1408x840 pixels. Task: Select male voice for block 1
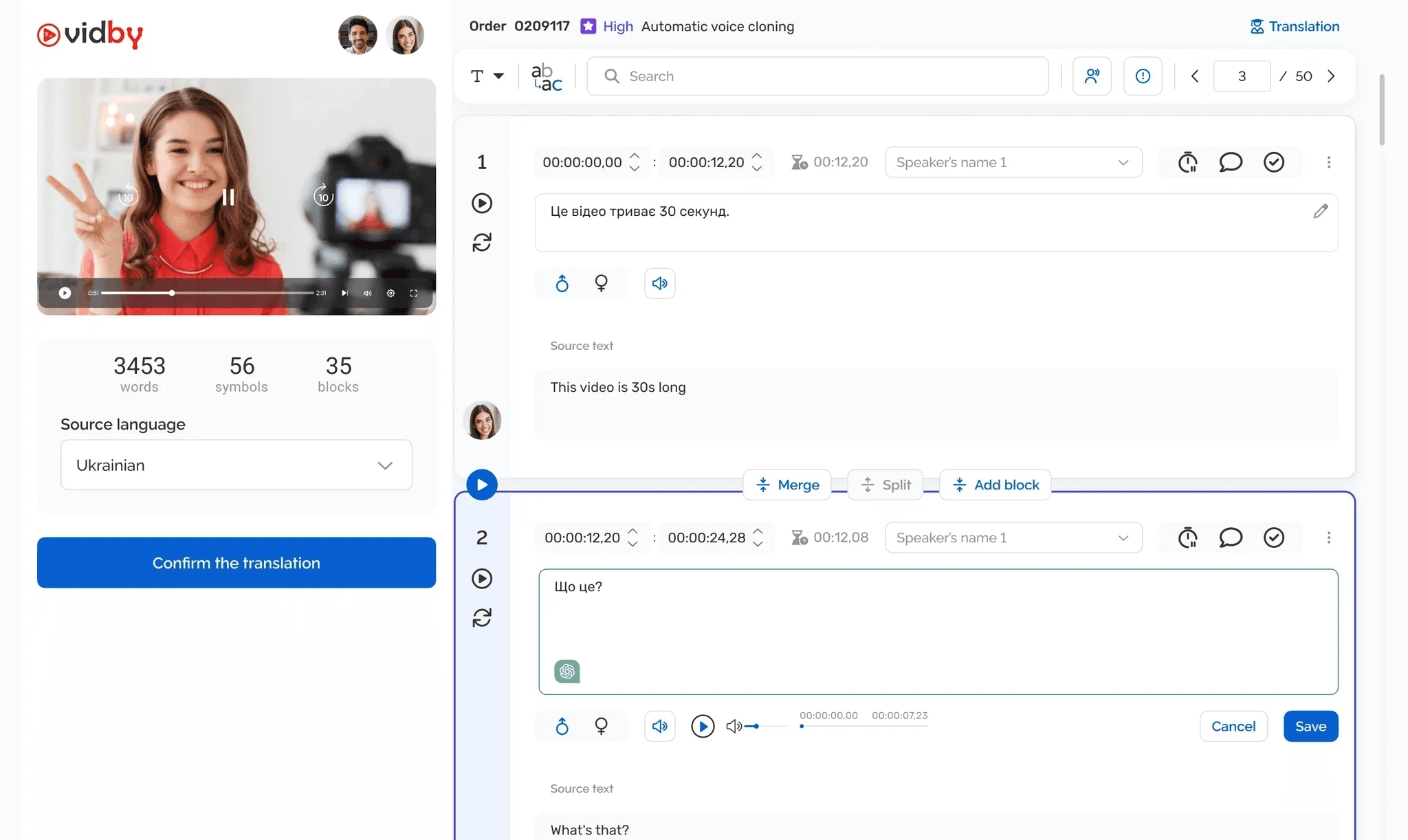[x=562, y=283]
